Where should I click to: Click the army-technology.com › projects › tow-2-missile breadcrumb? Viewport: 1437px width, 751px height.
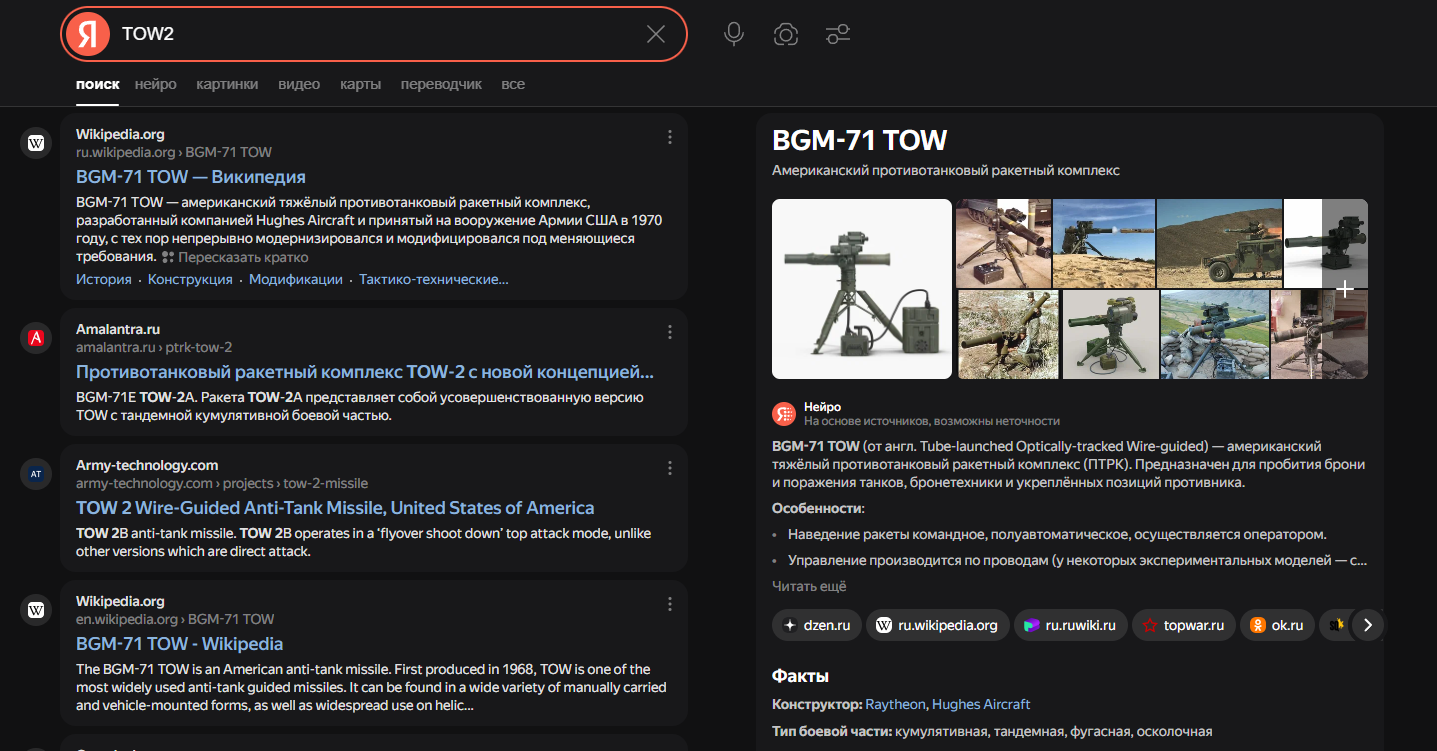click(x=222, y=483)
